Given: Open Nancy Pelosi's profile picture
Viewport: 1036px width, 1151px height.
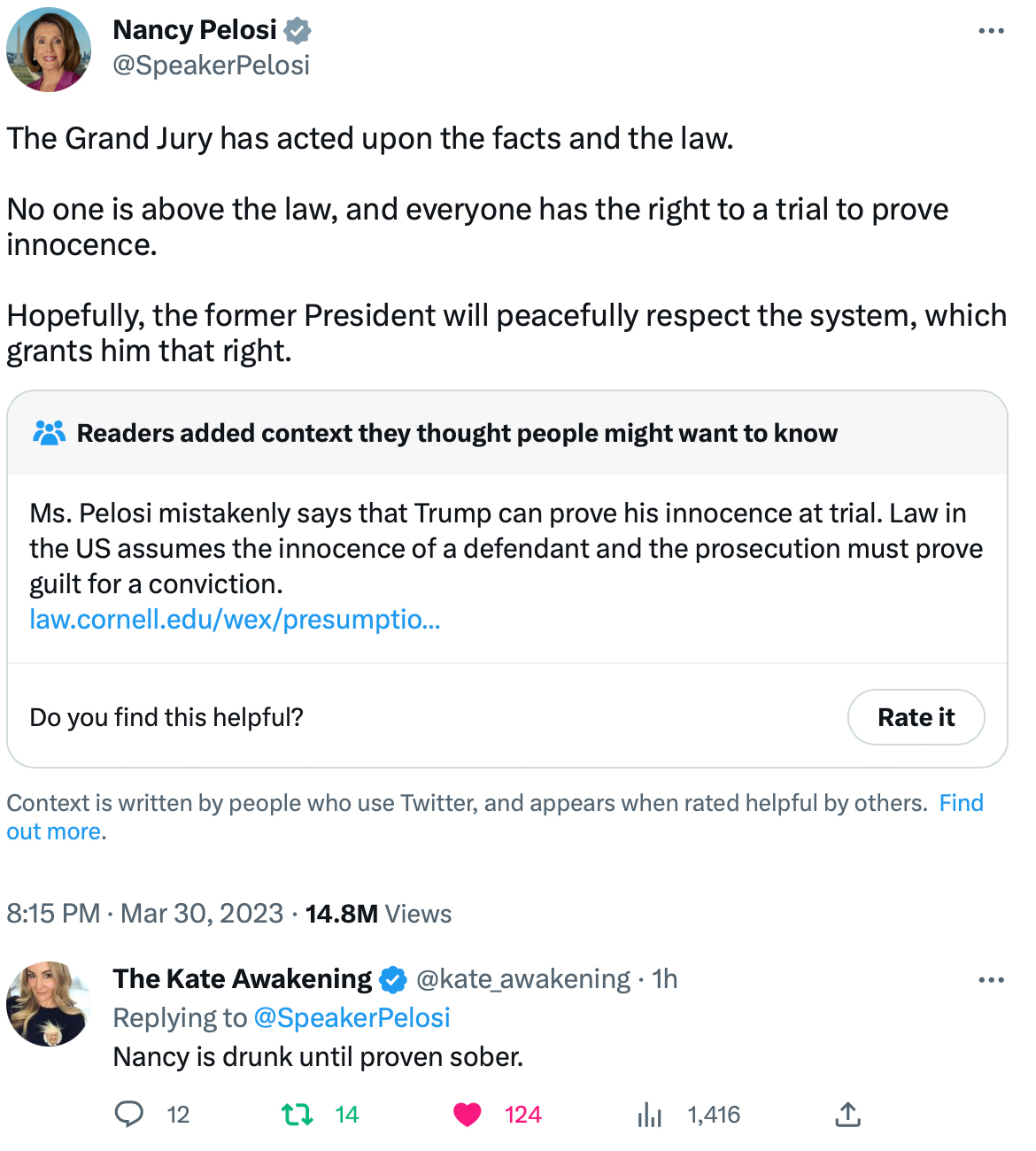Looking at the screenshot, I should 49,50.
